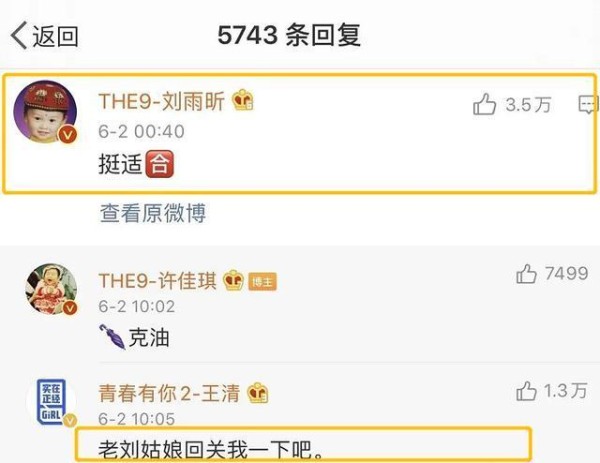Tap the crown badge next to 青春有你2-王清
The width and height of the screenshot is (600, 463).
point(258,393)
